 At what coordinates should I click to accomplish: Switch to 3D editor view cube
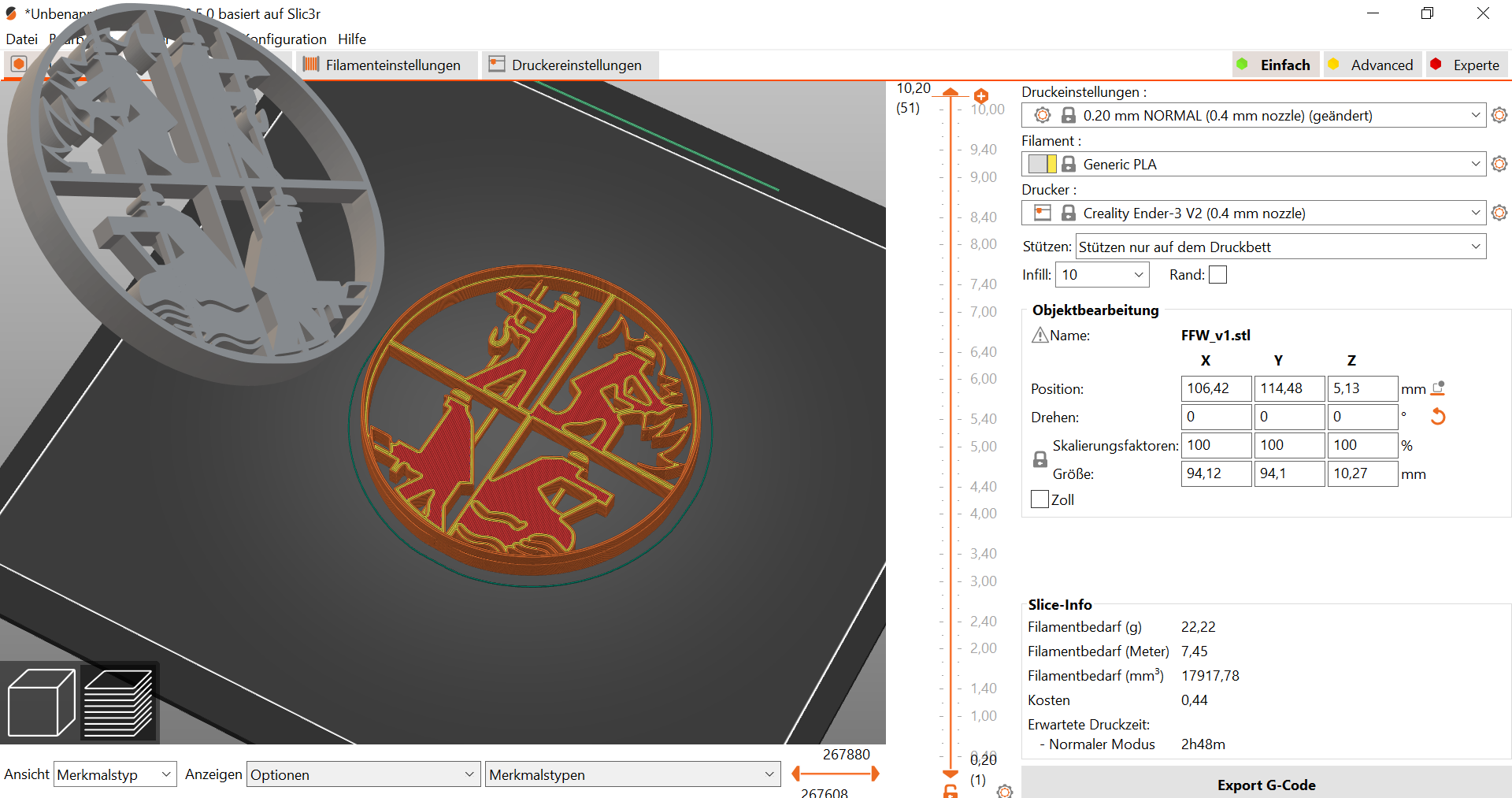pyautogui.click(x=41, y=702)
